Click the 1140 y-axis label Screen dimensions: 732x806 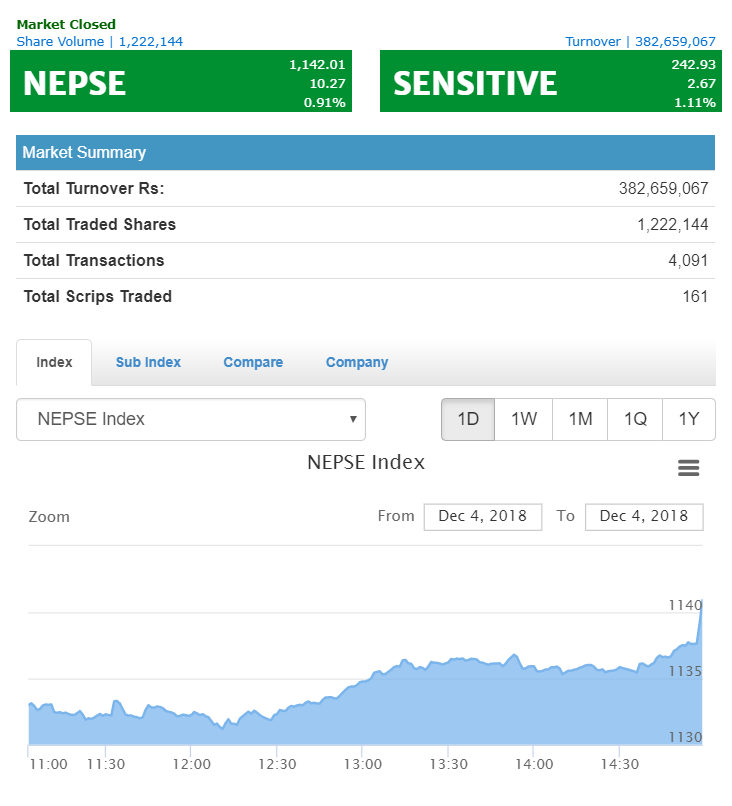[x=685, y=606]
